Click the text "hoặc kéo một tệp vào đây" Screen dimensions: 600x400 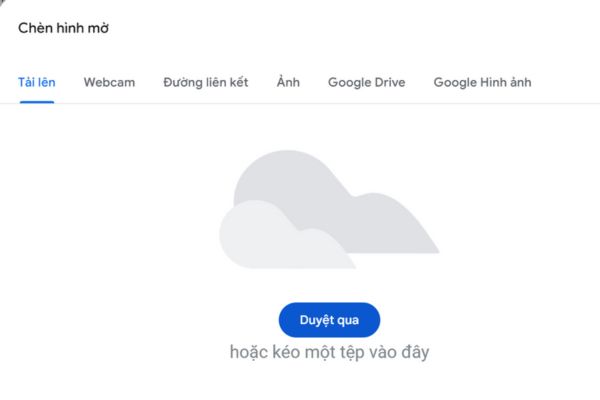(329, 353)
